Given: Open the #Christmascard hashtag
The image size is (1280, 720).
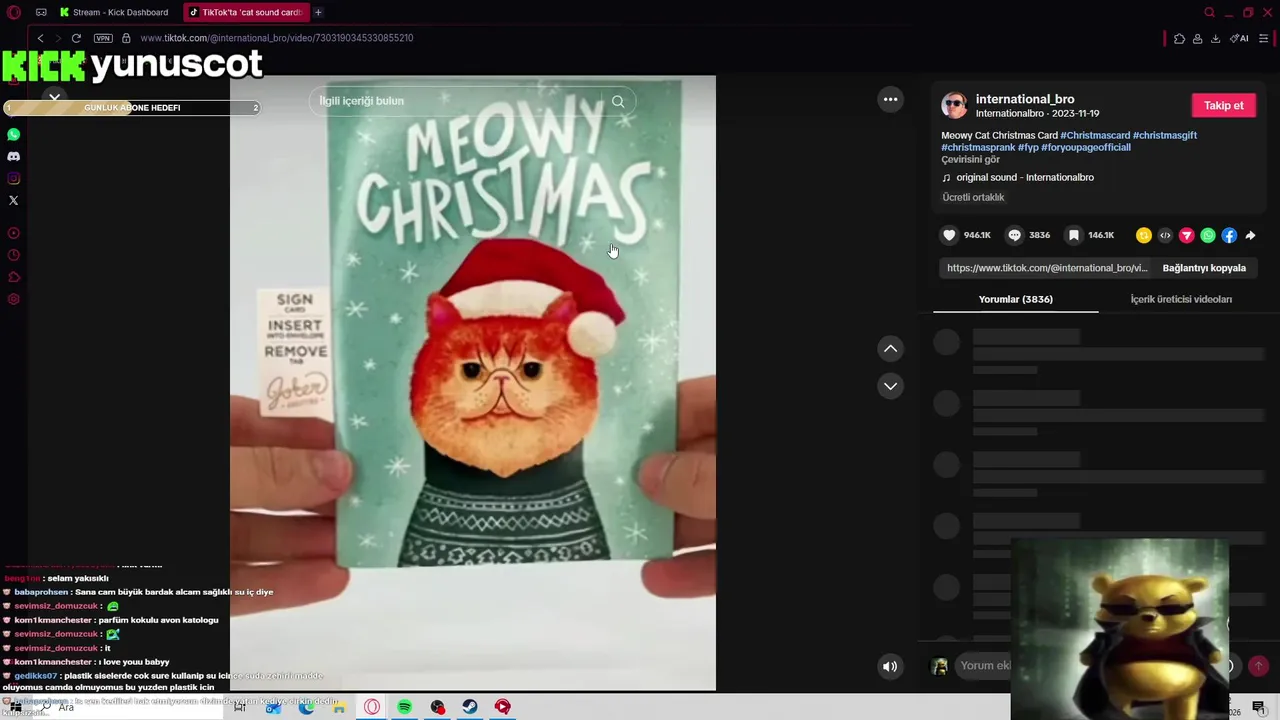Looking at the screenshot, I should click(x=1095, y=135).
